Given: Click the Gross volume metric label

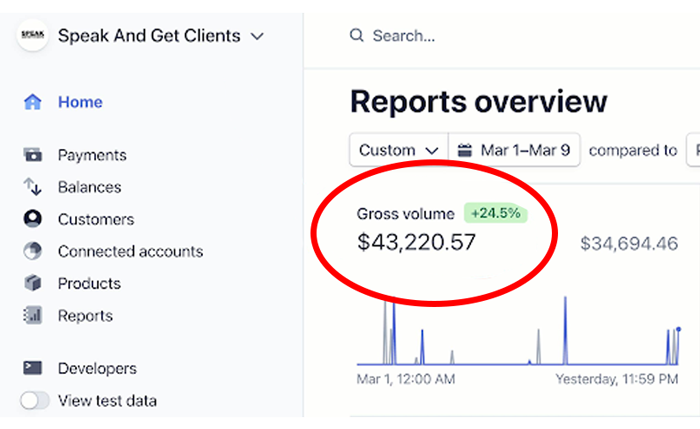Looking at the screenshot, I should (405, 214).
